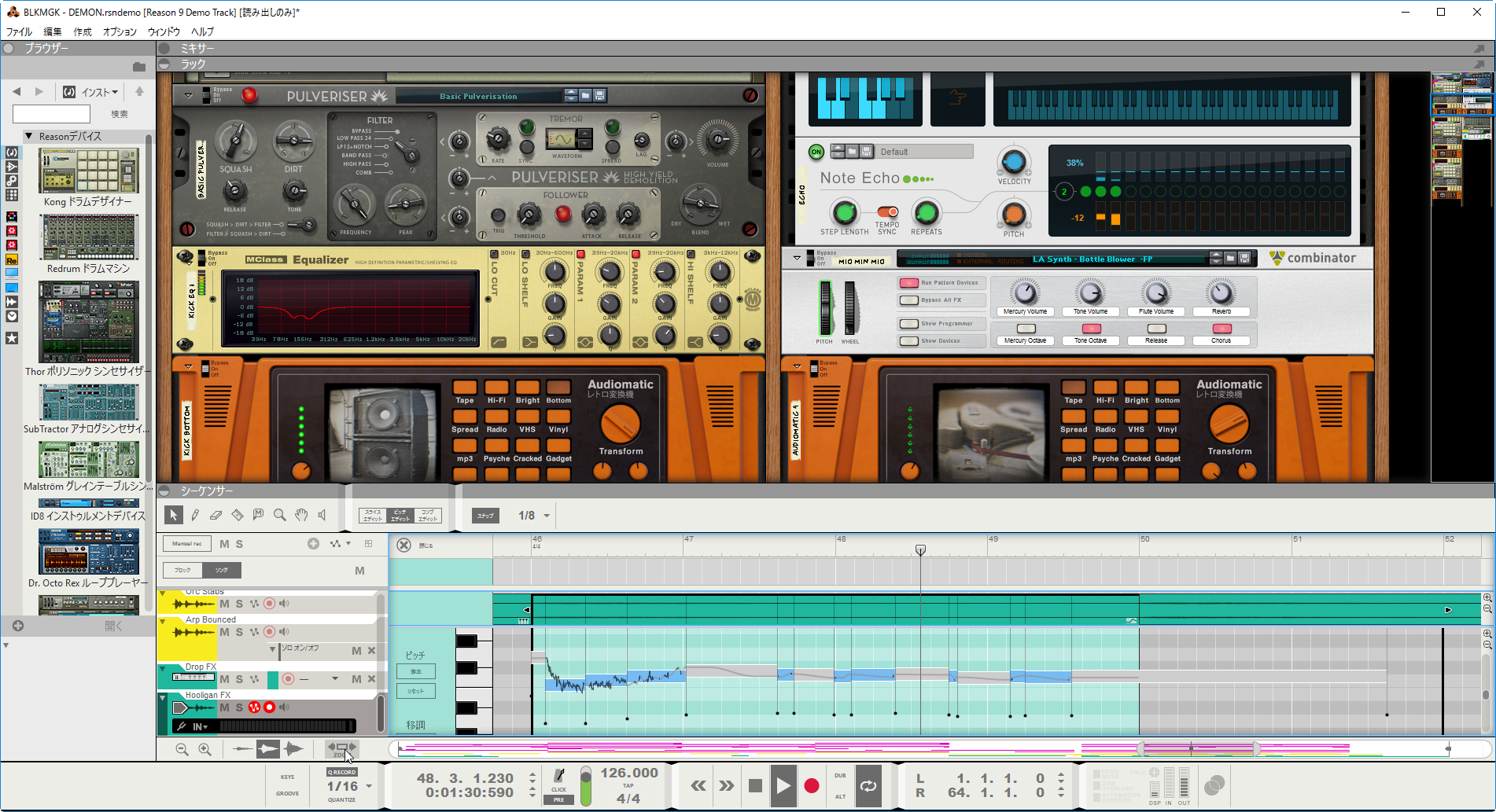Switch to ソング view

[222, 570]
